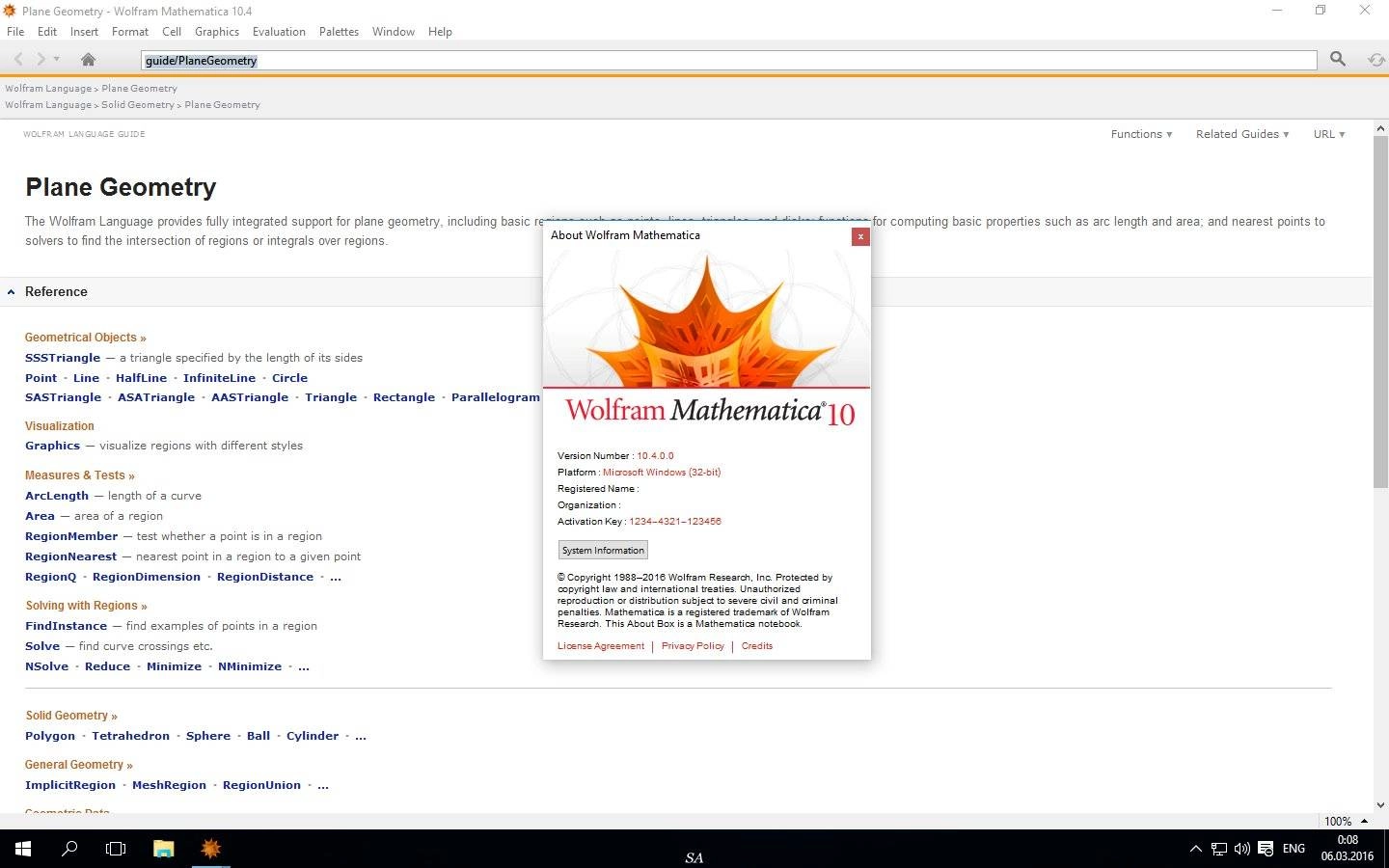The image size is (1389, 868).
Task: Open the Evaluation menu
Action: coord(279,32)
